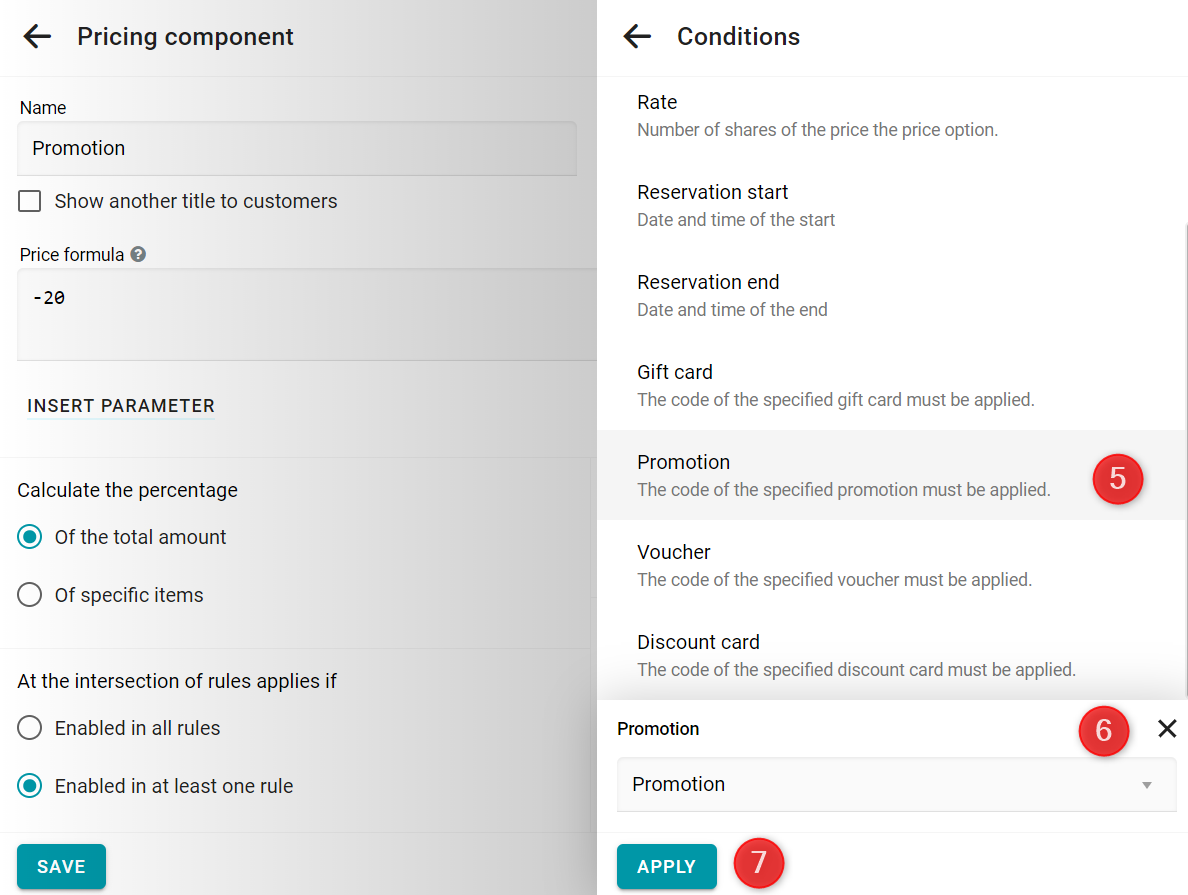This screenshot has height=895, width=1188.
Task: Check Show another title to customers
Action: pyautogui.click(x=30, y=201)
